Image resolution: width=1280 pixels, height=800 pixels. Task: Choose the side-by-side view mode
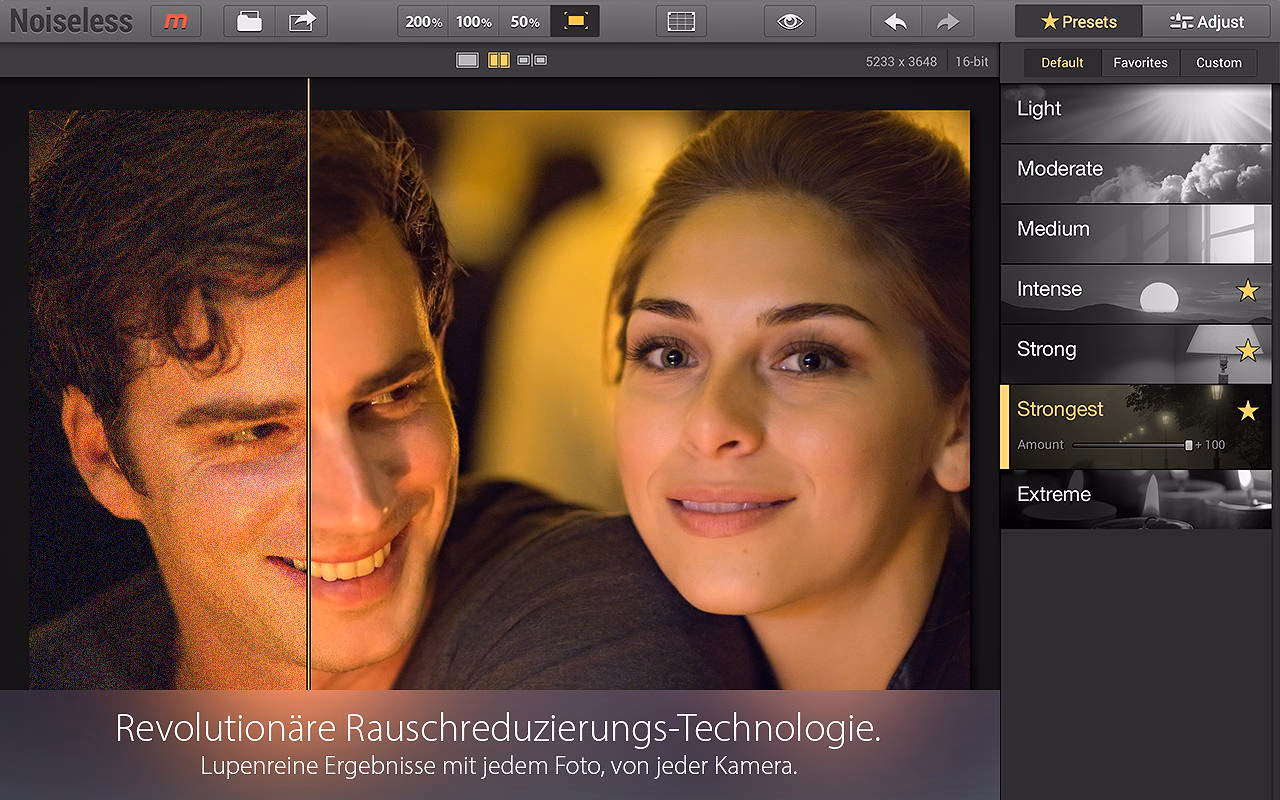[x=532, y=60]
